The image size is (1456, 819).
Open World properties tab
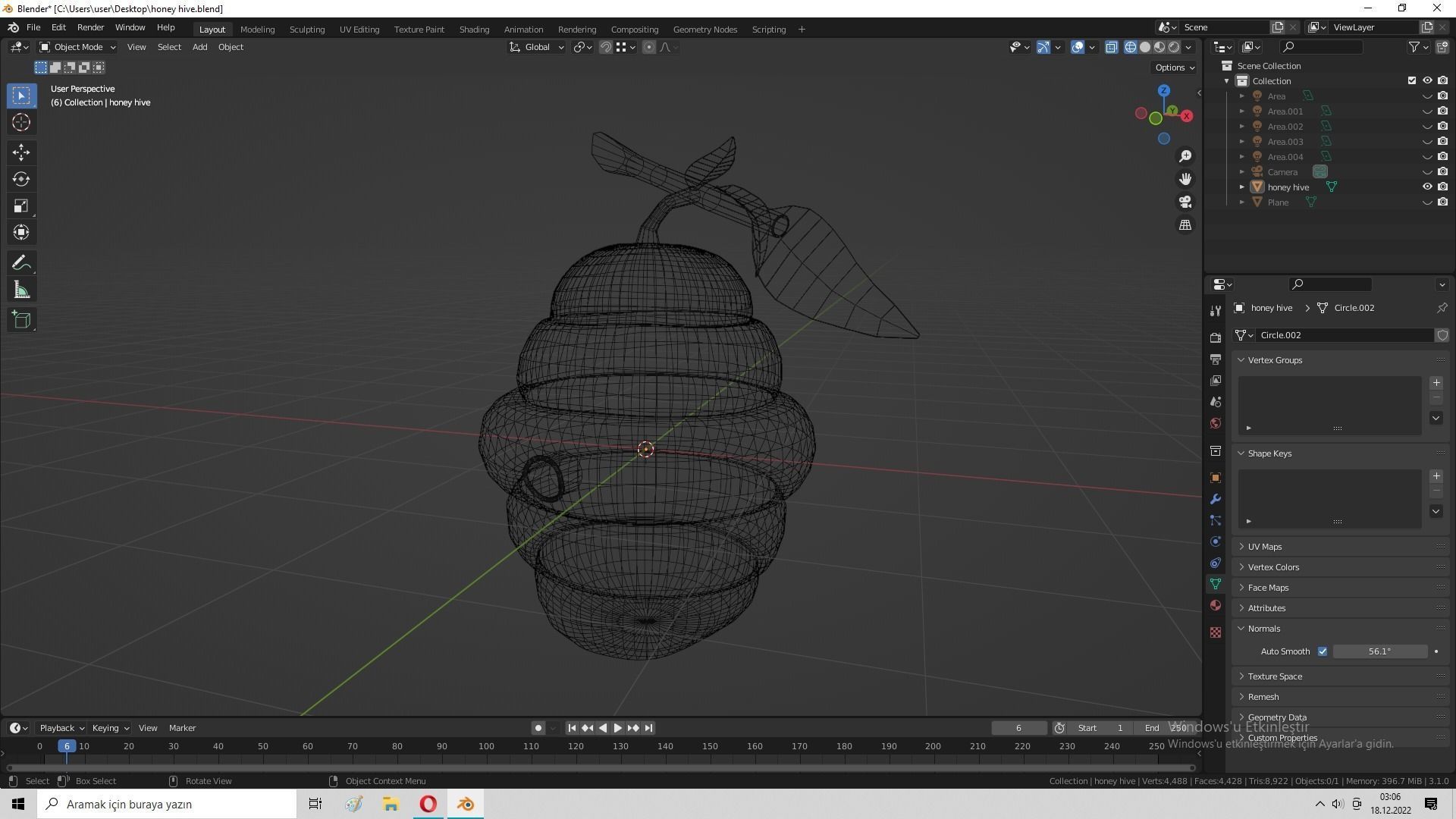coord(1216,423)
